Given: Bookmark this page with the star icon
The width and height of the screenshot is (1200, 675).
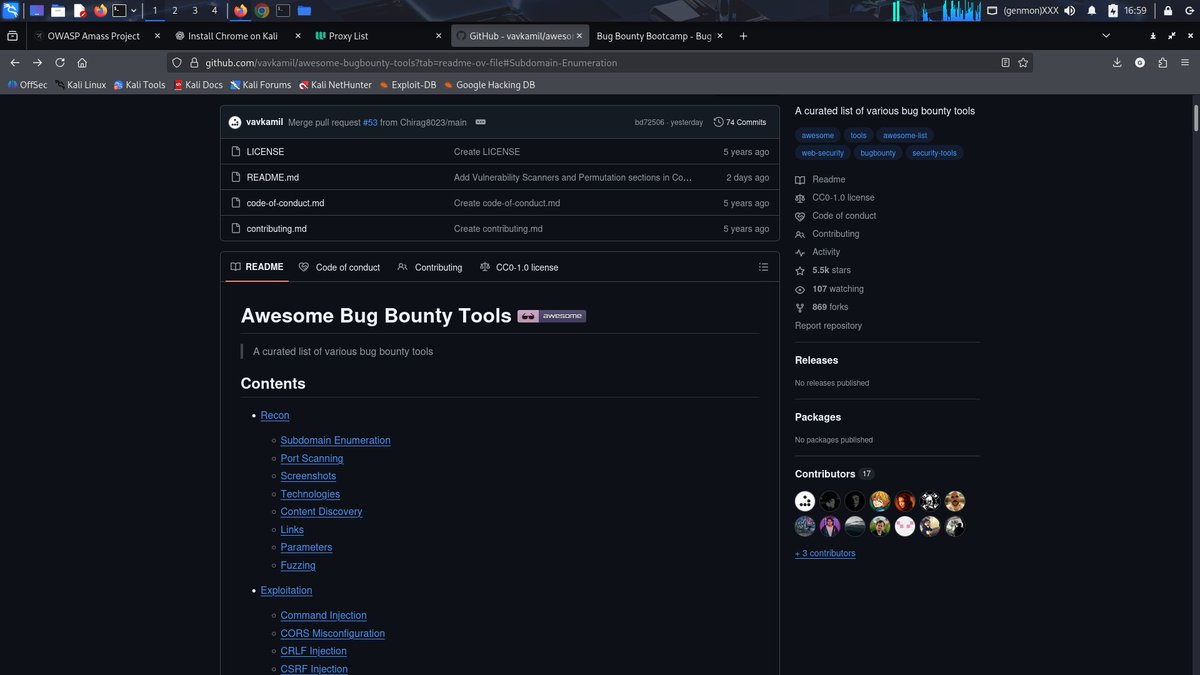Looking at the screenshot, I should [x=1023, y=62].
